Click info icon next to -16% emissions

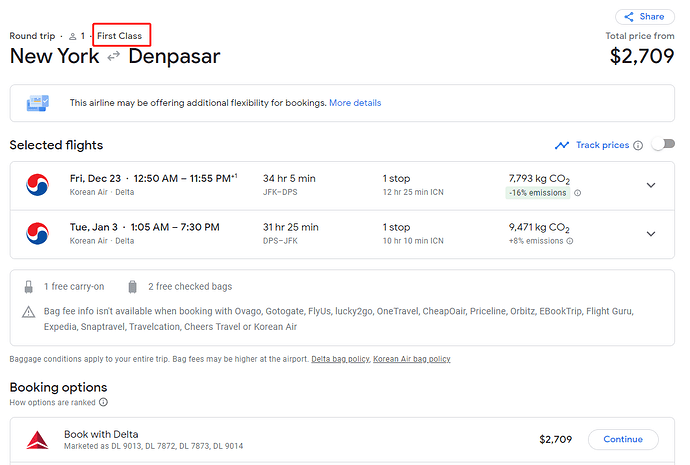pyautogui.click(x=577, y=193)
